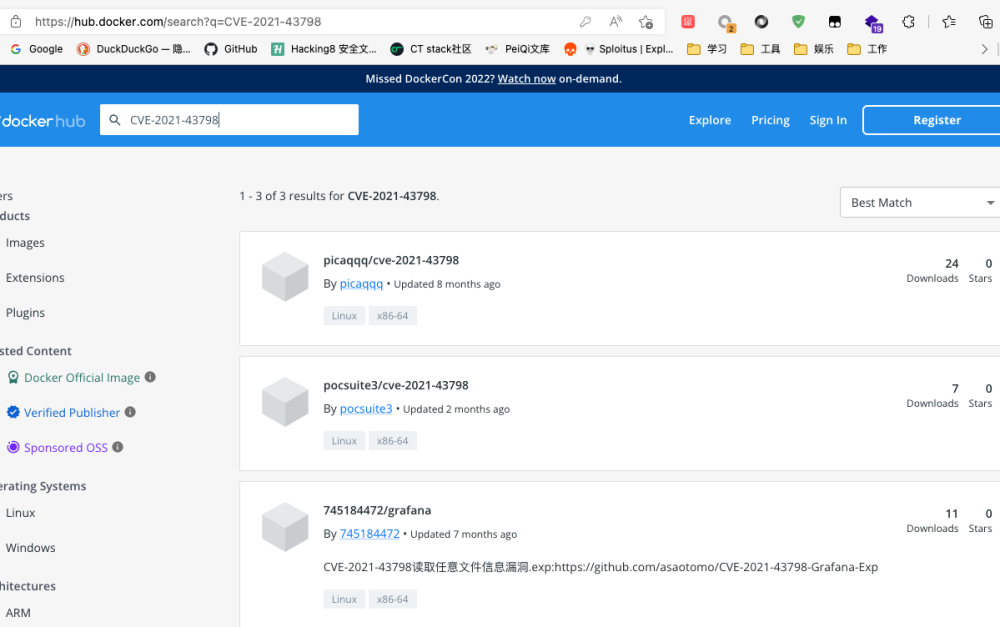This screenshot has height=627, width=1000.
Task: Open the black square mask extension
Action: 834,22
